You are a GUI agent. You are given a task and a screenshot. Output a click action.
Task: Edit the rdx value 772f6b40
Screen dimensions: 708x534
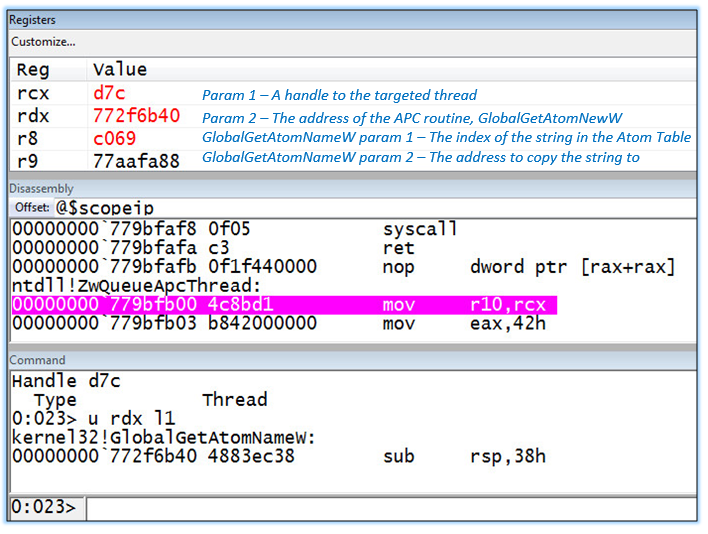(136, 116)
